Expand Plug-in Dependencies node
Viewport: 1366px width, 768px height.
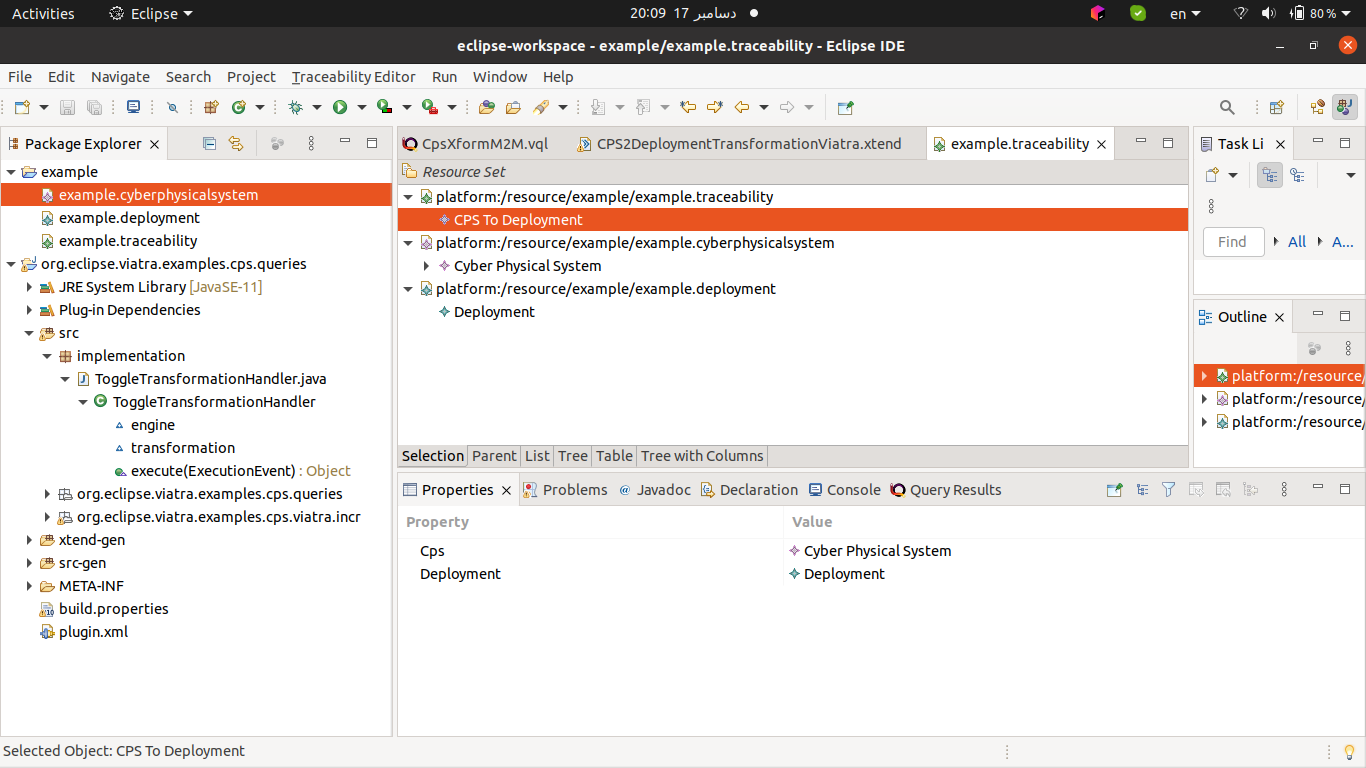29,310
